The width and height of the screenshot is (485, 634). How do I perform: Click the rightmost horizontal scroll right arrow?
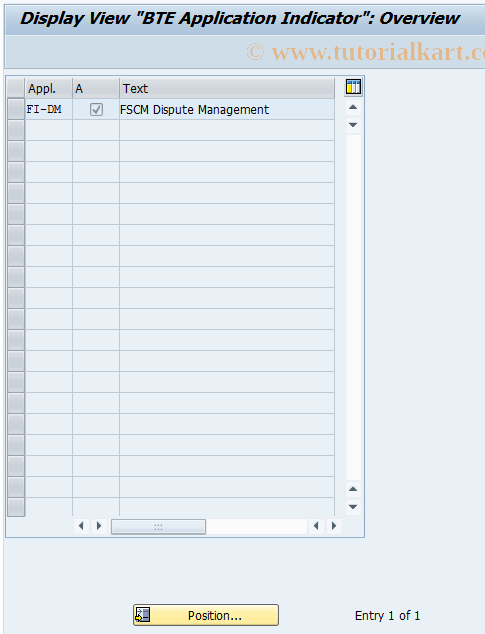pyautogui.click(x=334, y=526)
